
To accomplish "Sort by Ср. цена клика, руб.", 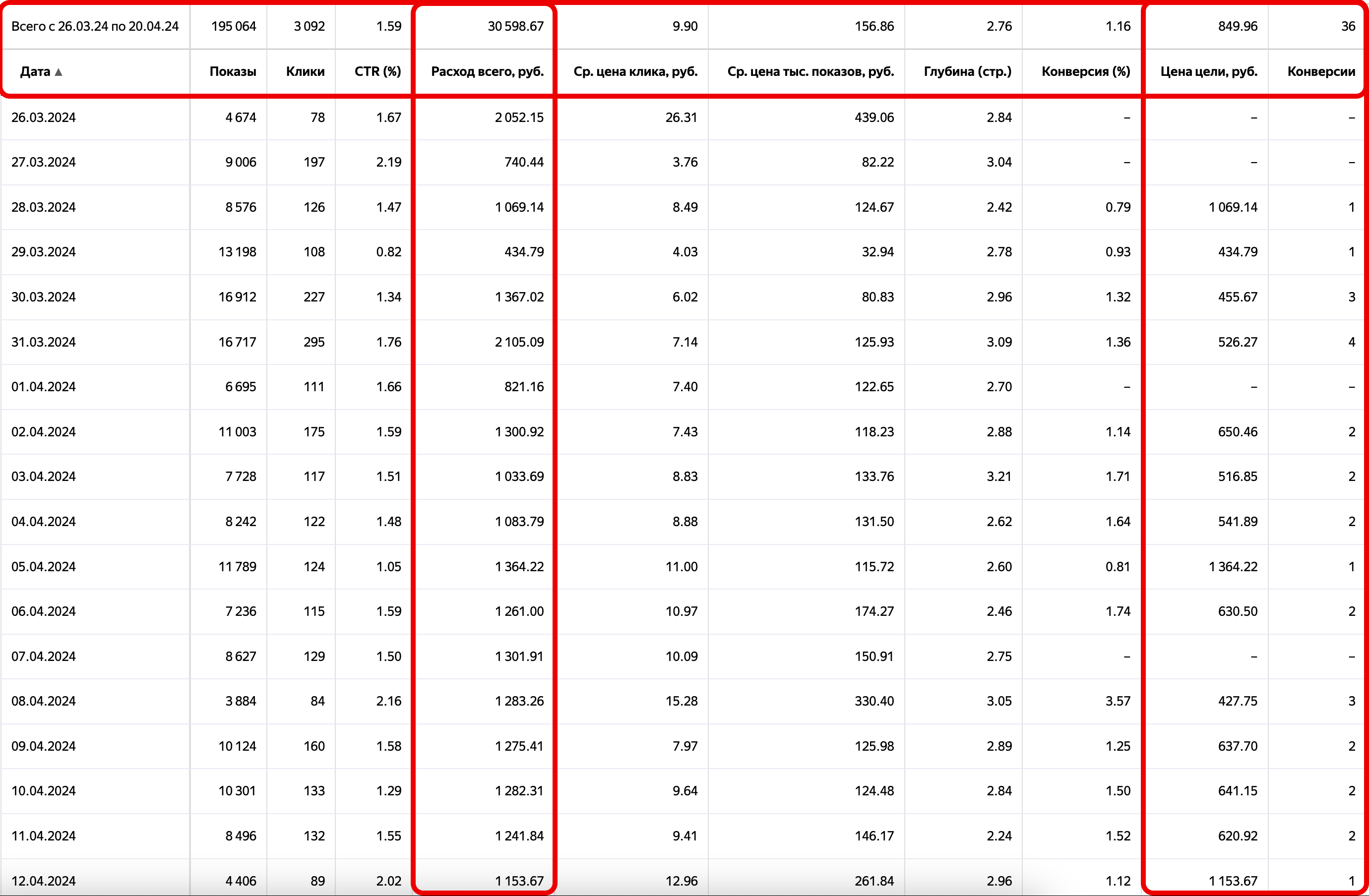I will pos(635,71).
